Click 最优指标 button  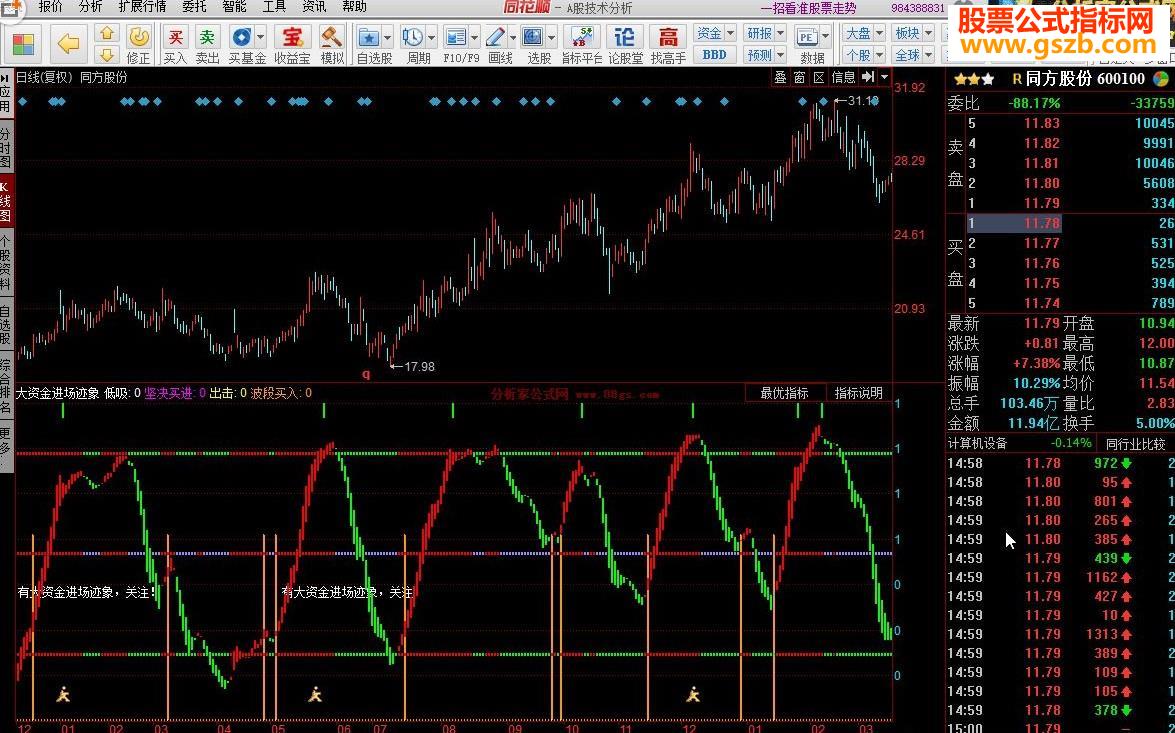[x=785, y=393]
